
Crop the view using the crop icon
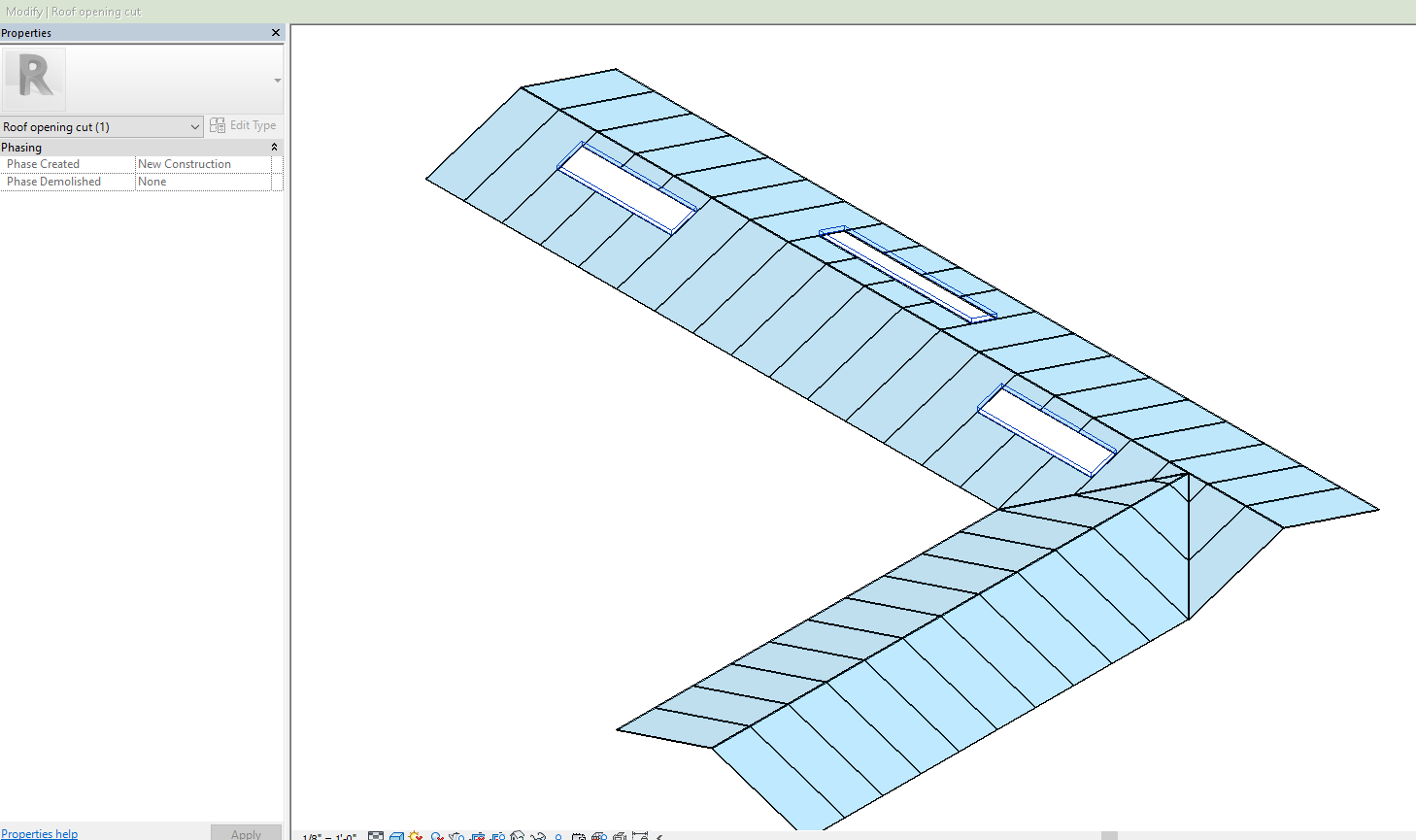[476, 834]
